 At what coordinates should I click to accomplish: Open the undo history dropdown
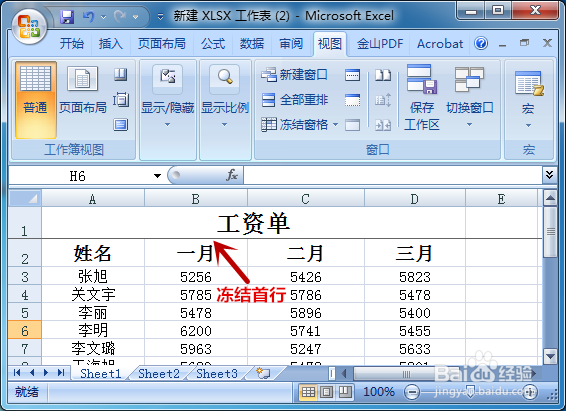[104, 17]
